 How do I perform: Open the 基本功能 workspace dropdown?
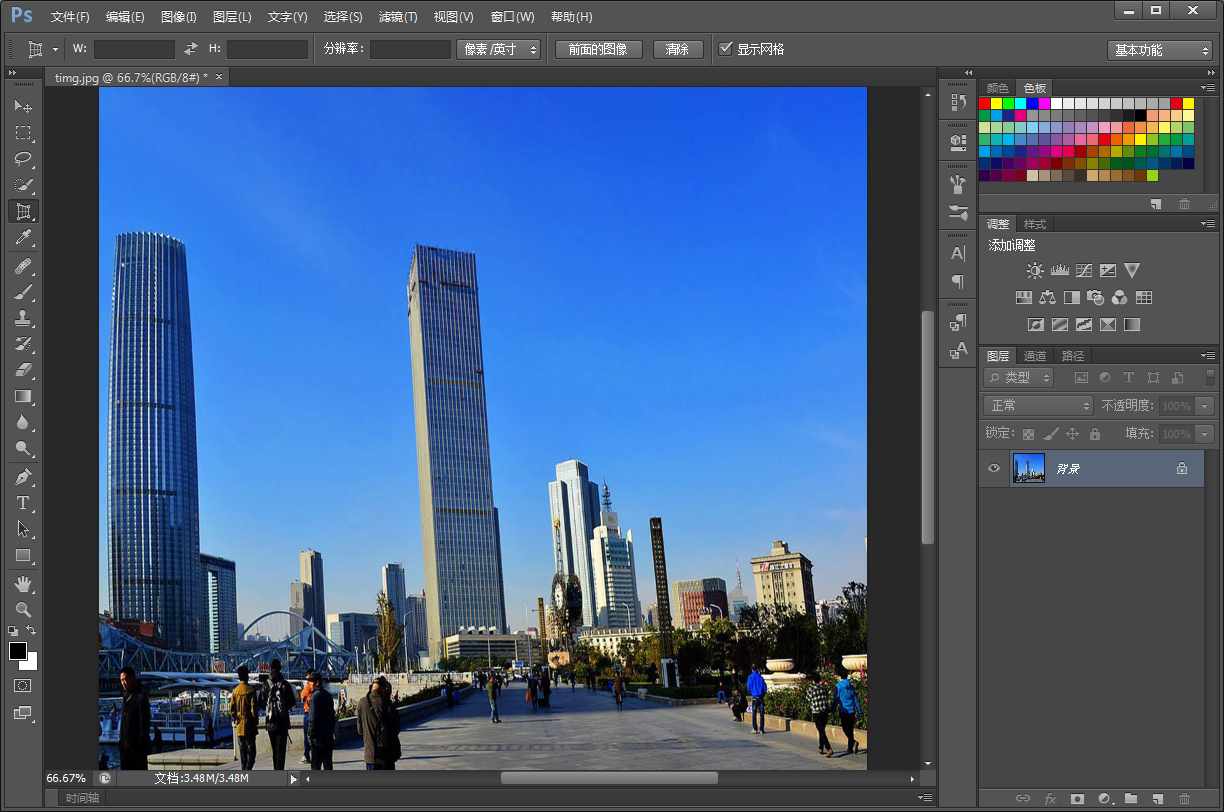1161,50
